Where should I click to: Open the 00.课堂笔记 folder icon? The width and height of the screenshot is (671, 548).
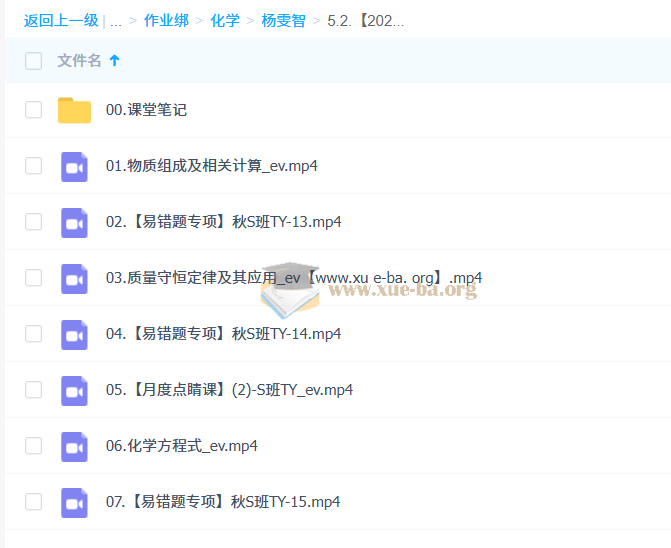74,110
